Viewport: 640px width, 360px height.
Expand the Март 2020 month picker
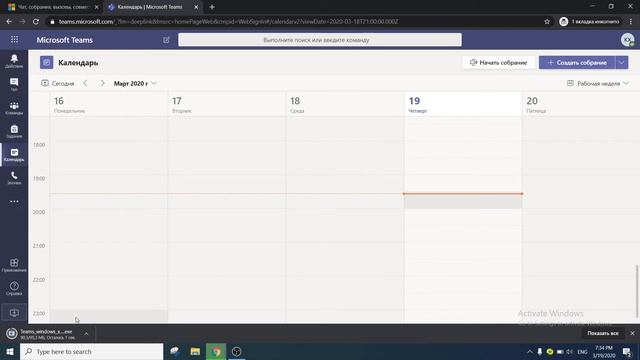(135, 83)
